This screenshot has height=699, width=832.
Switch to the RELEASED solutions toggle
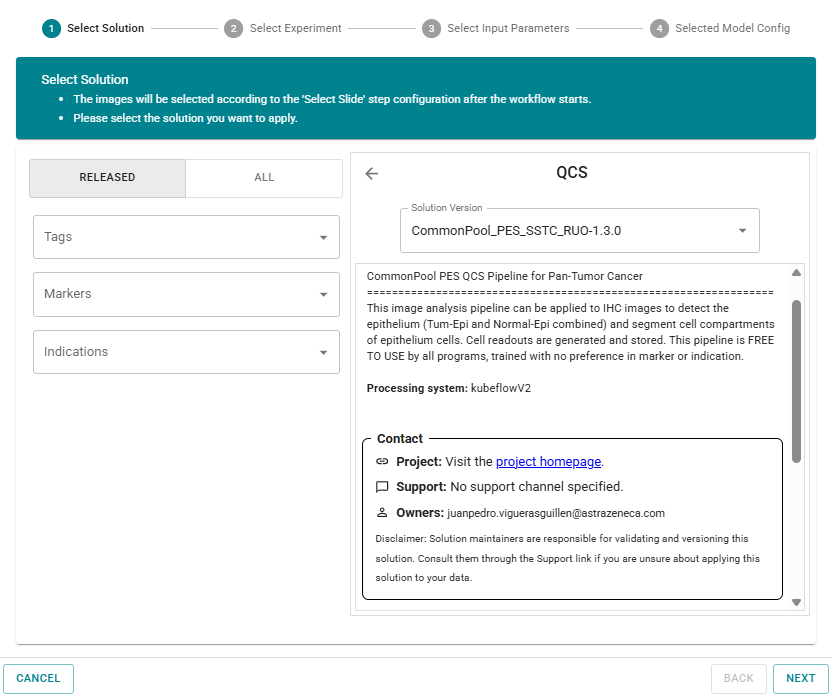(107, 178)
